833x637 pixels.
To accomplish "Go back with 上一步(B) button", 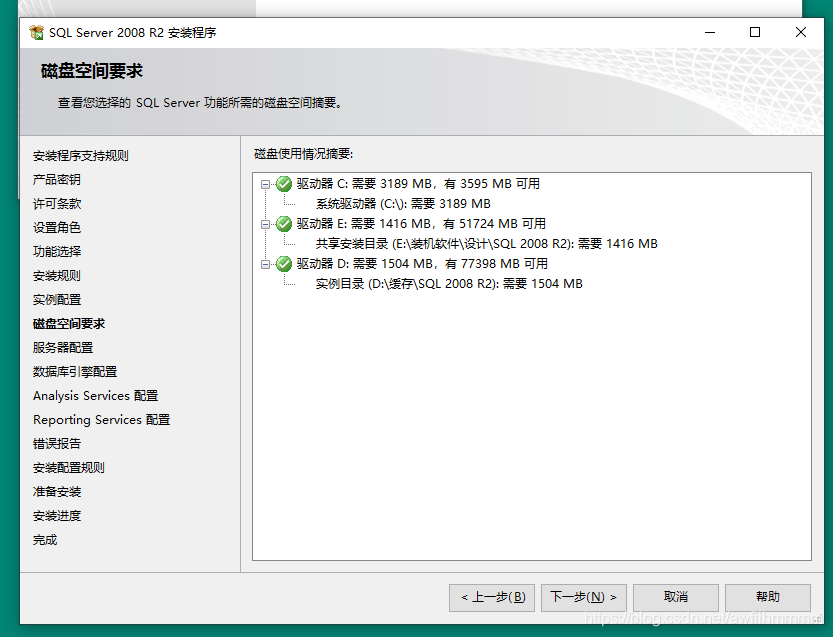I will (492, 598).
